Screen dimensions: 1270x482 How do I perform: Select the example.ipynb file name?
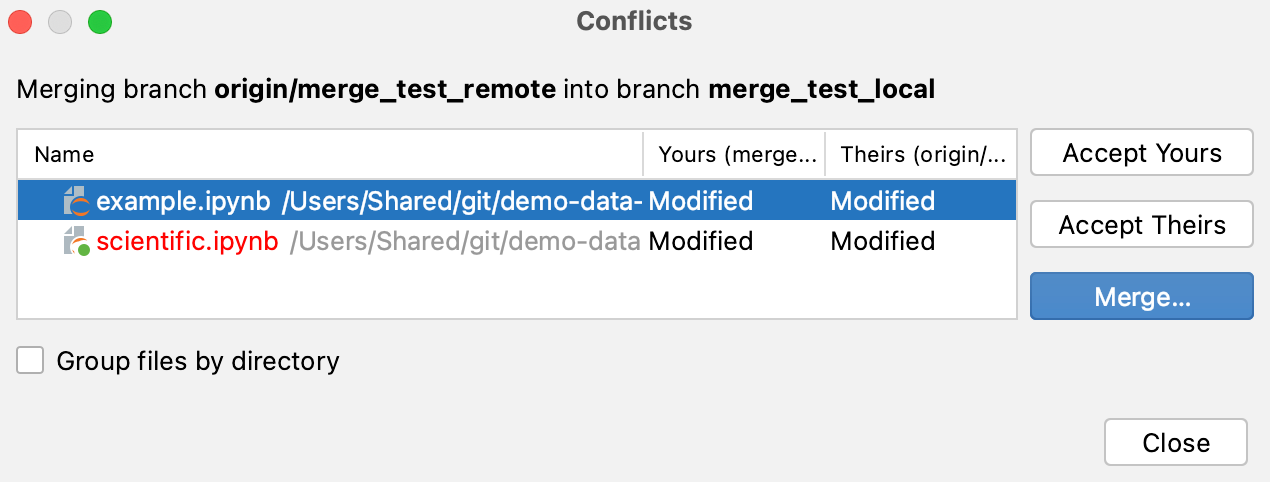click(x=183, y=202)
